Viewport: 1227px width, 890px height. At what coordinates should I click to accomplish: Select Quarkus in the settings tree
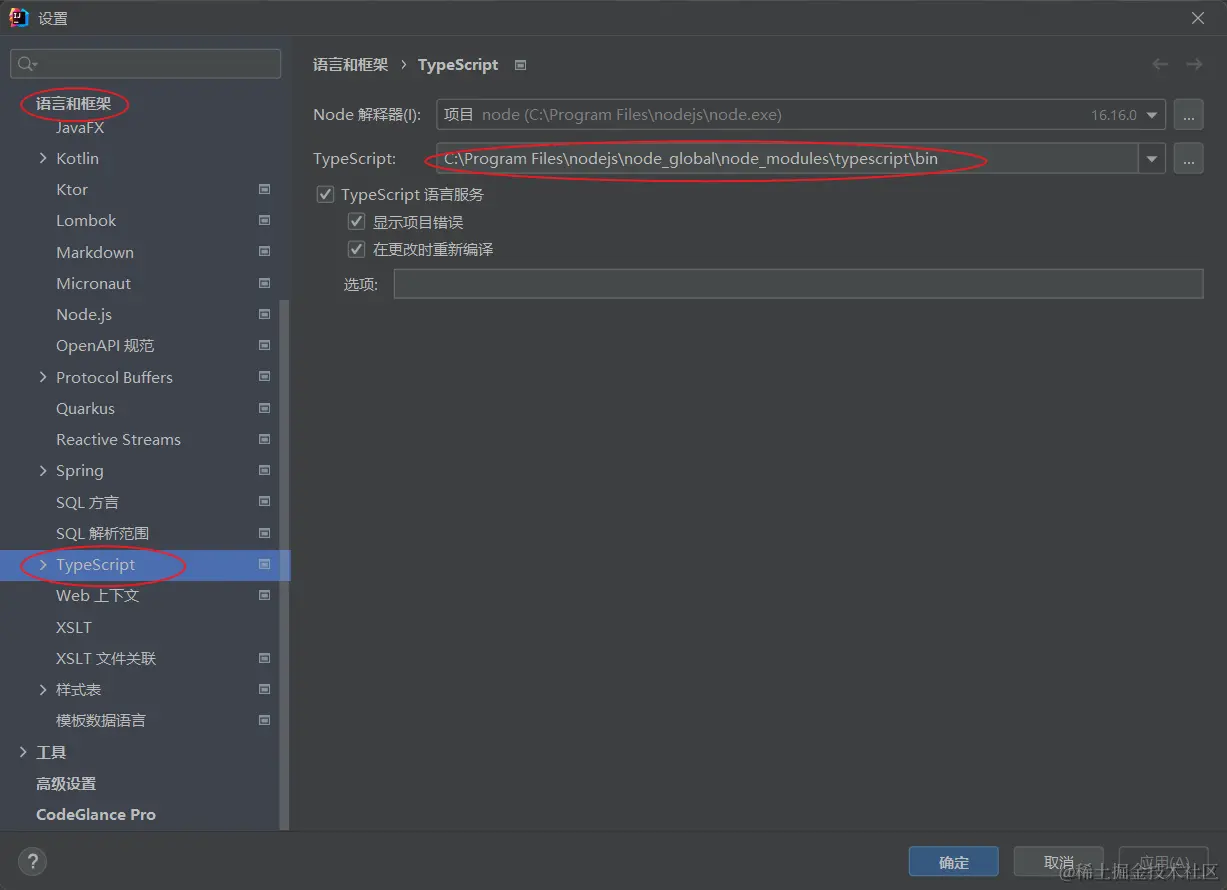85,408
